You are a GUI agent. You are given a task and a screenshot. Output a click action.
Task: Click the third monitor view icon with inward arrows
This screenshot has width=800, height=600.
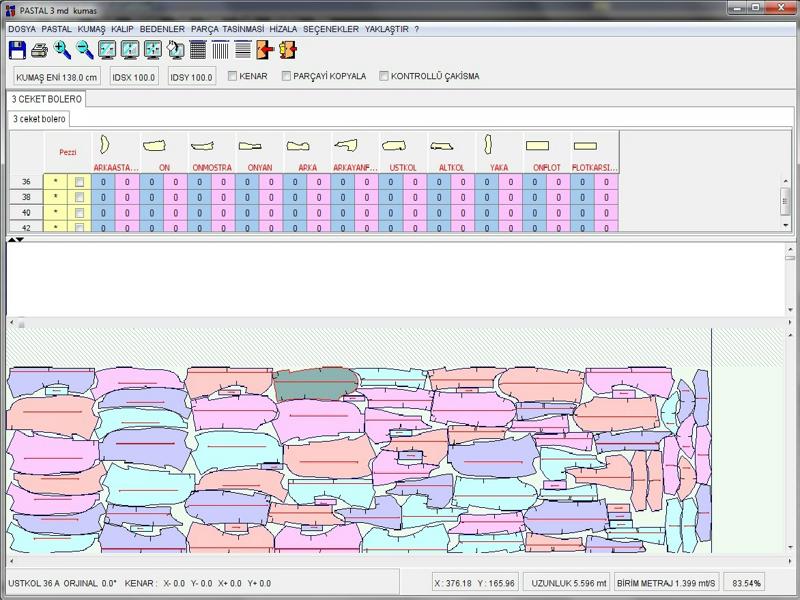coord(153,50)
